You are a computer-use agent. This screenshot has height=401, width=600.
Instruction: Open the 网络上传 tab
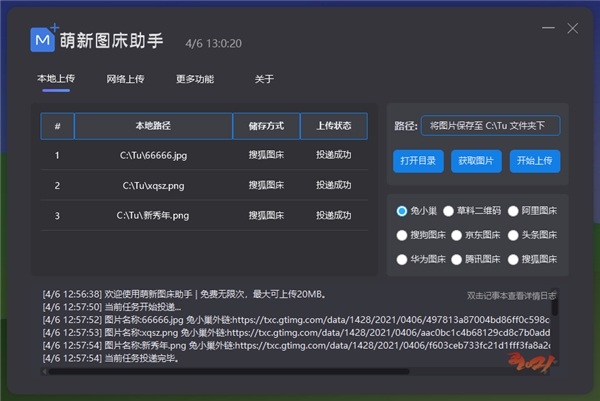[124, 78]
